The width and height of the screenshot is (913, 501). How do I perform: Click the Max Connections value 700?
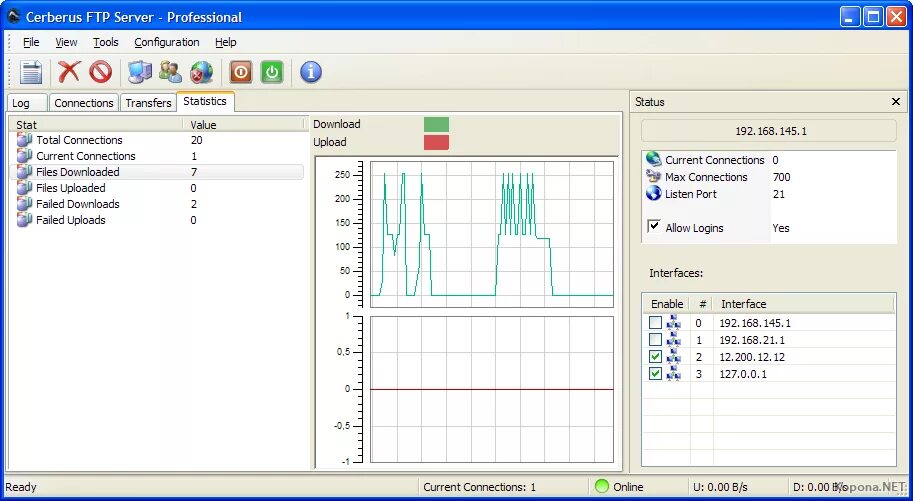click(x=781, y=177)
